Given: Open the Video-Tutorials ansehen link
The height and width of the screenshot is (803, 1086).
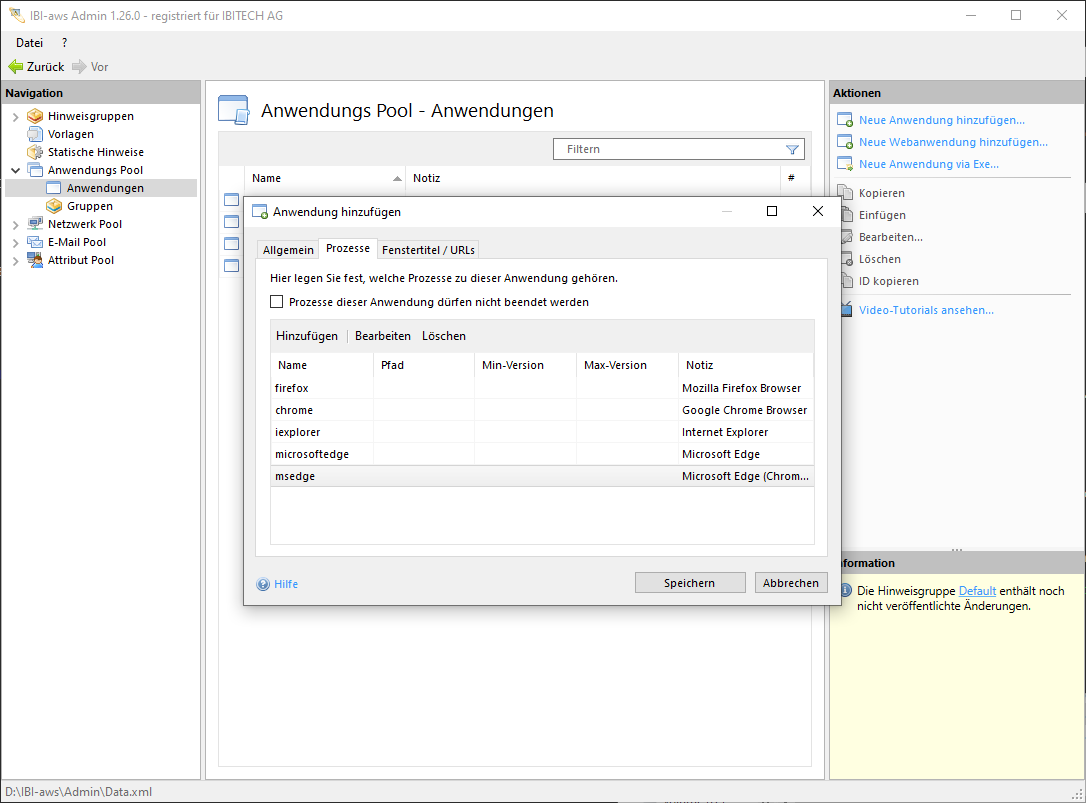Looking at the screenshot, I should tap(925, 310).
